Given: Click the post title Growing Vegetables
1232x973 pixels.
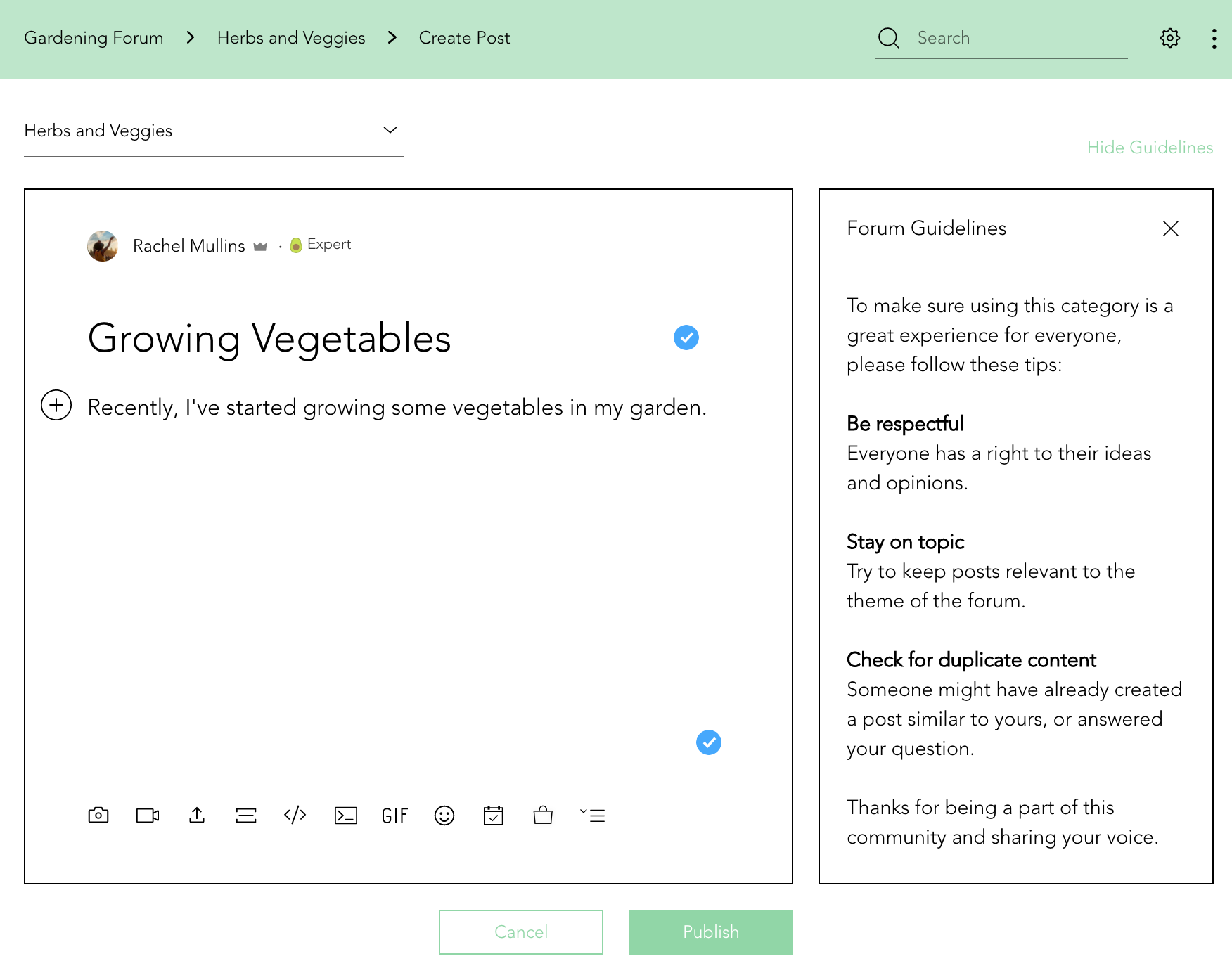Looking at the screenshot, I should pyautogui.click(x=269, y=338).
